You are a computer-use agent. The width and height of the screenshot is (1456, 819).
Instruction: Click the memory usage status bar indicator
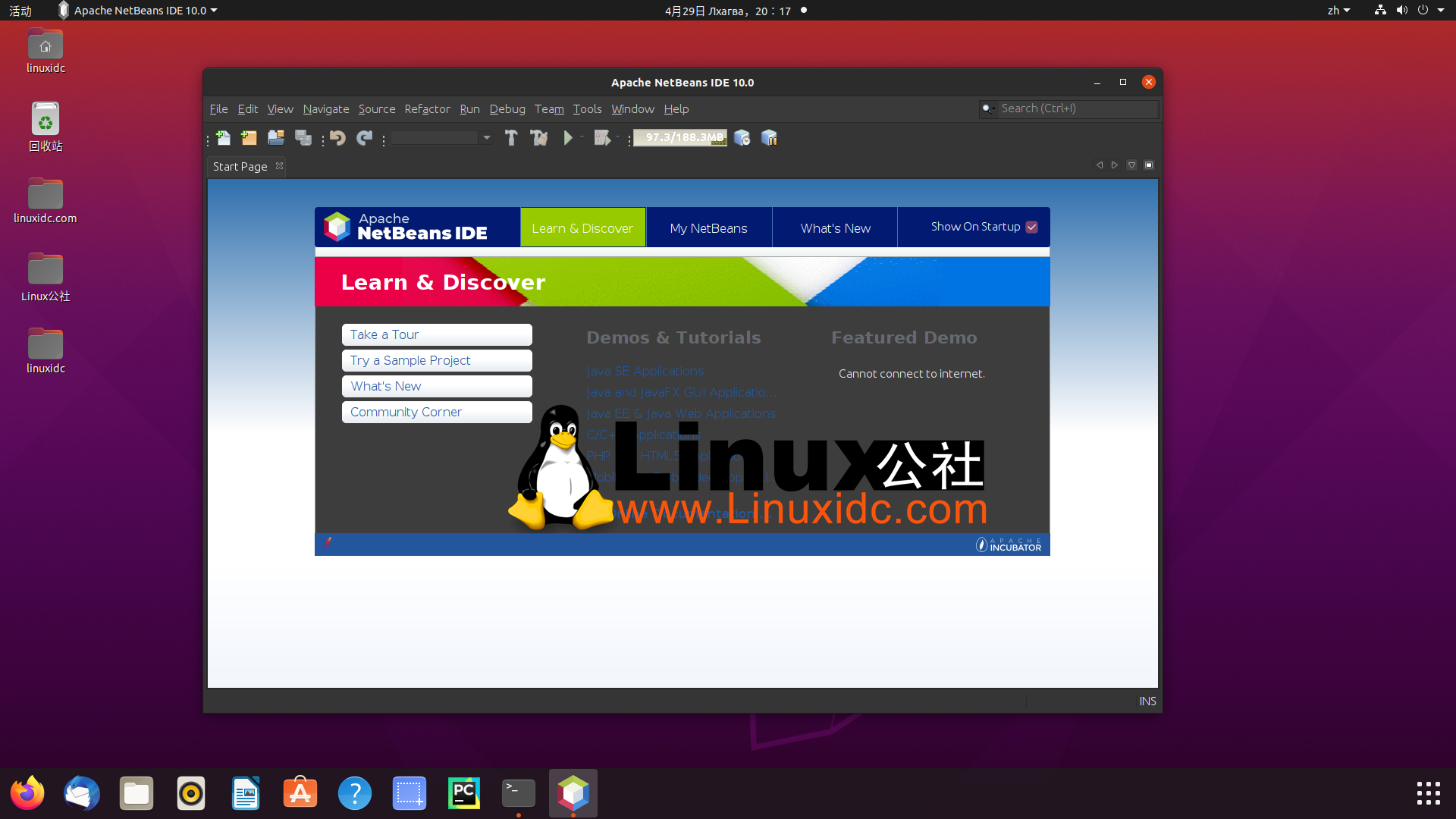click(x=679, y=138)
